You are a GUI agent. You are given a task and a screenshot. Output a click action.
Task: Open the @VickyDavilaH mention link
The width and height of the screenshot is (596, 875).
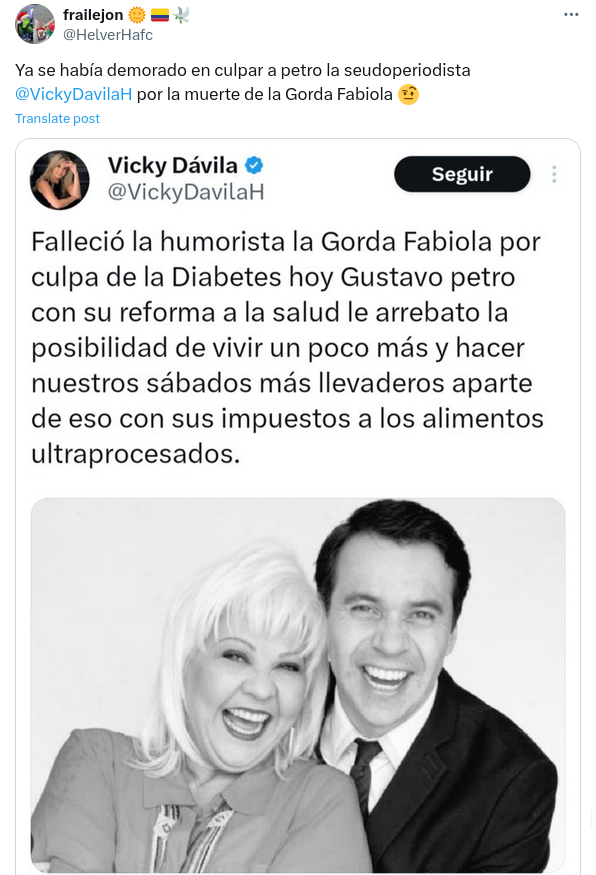click(x=74, y=94)
